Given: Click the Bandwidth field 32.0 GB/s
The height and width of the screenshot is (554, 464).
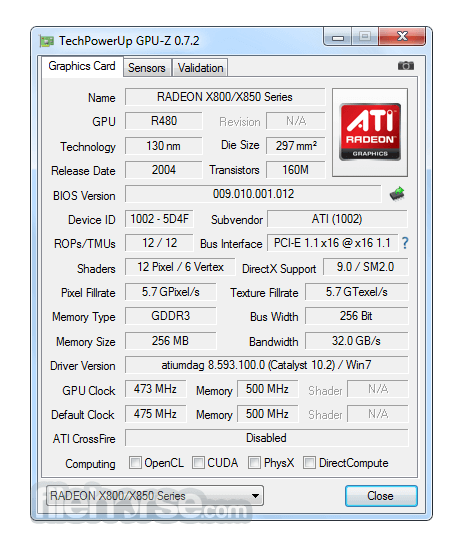Looking at the screenshot, I should [357, 341].
